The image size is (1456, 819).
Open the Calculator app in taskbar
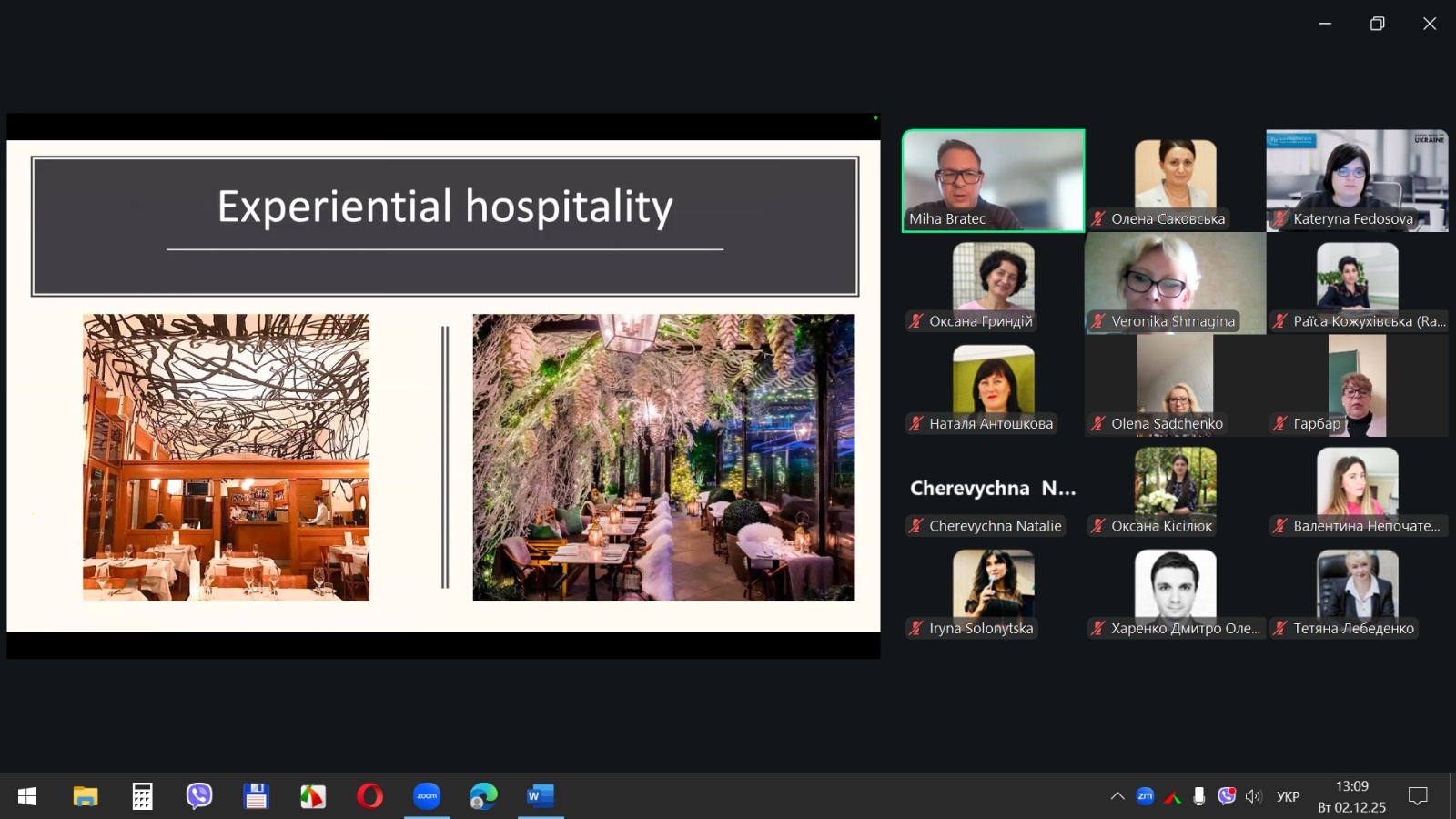[x=142, y=796]
